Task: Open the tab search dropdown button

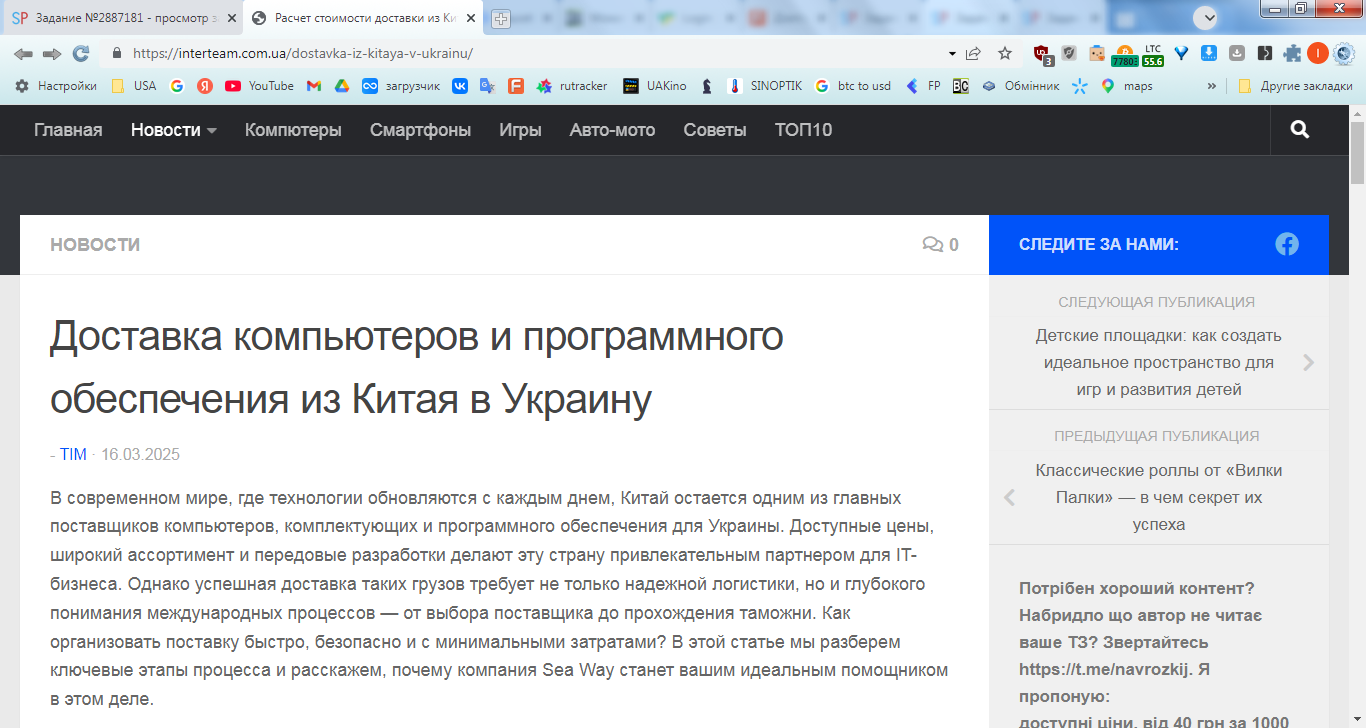Action: coord(1205,17)
